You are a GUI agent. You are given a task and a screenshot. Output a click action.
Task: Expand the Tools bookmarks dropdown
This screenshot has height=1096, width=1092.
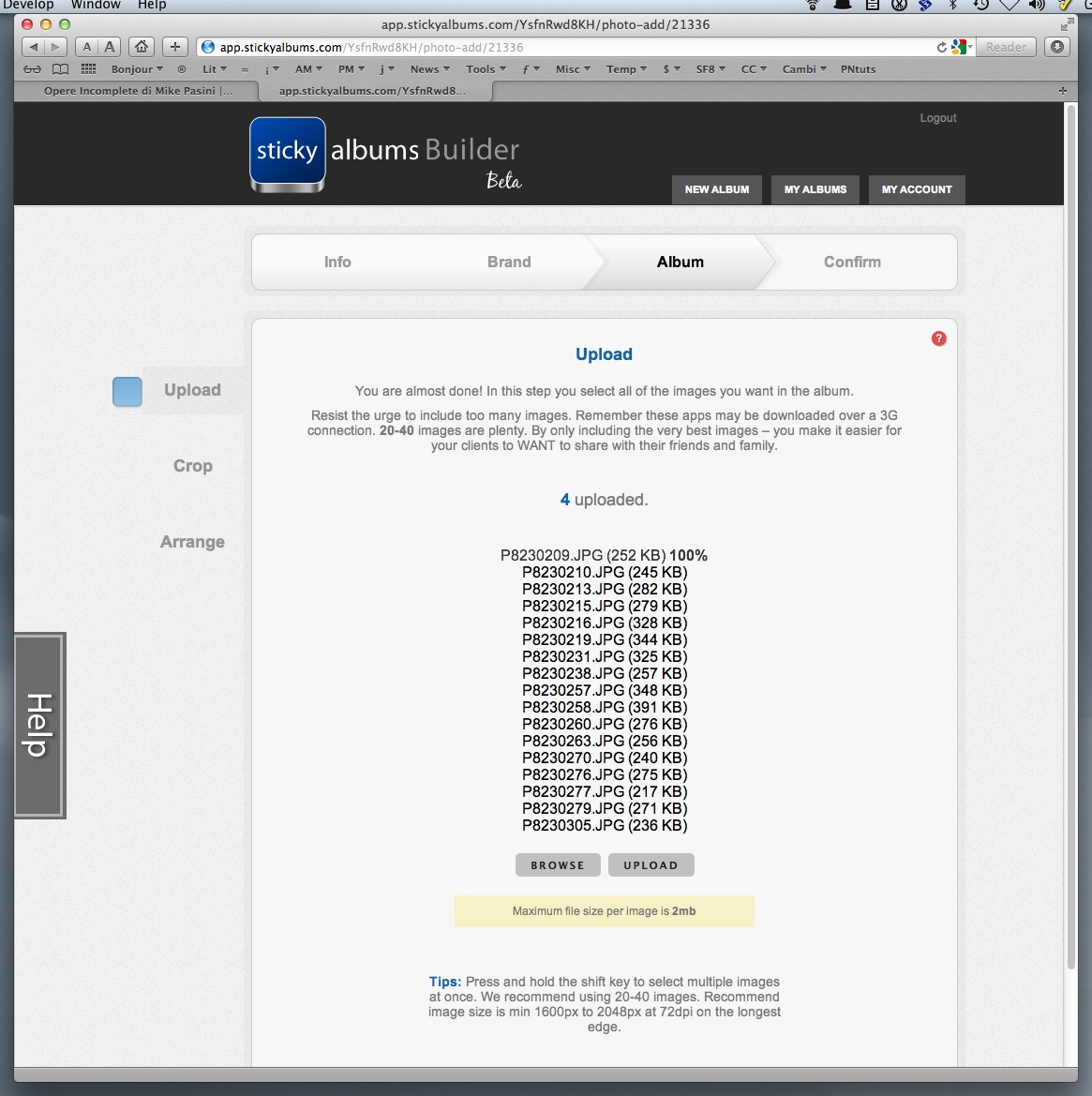click(486, 69)
